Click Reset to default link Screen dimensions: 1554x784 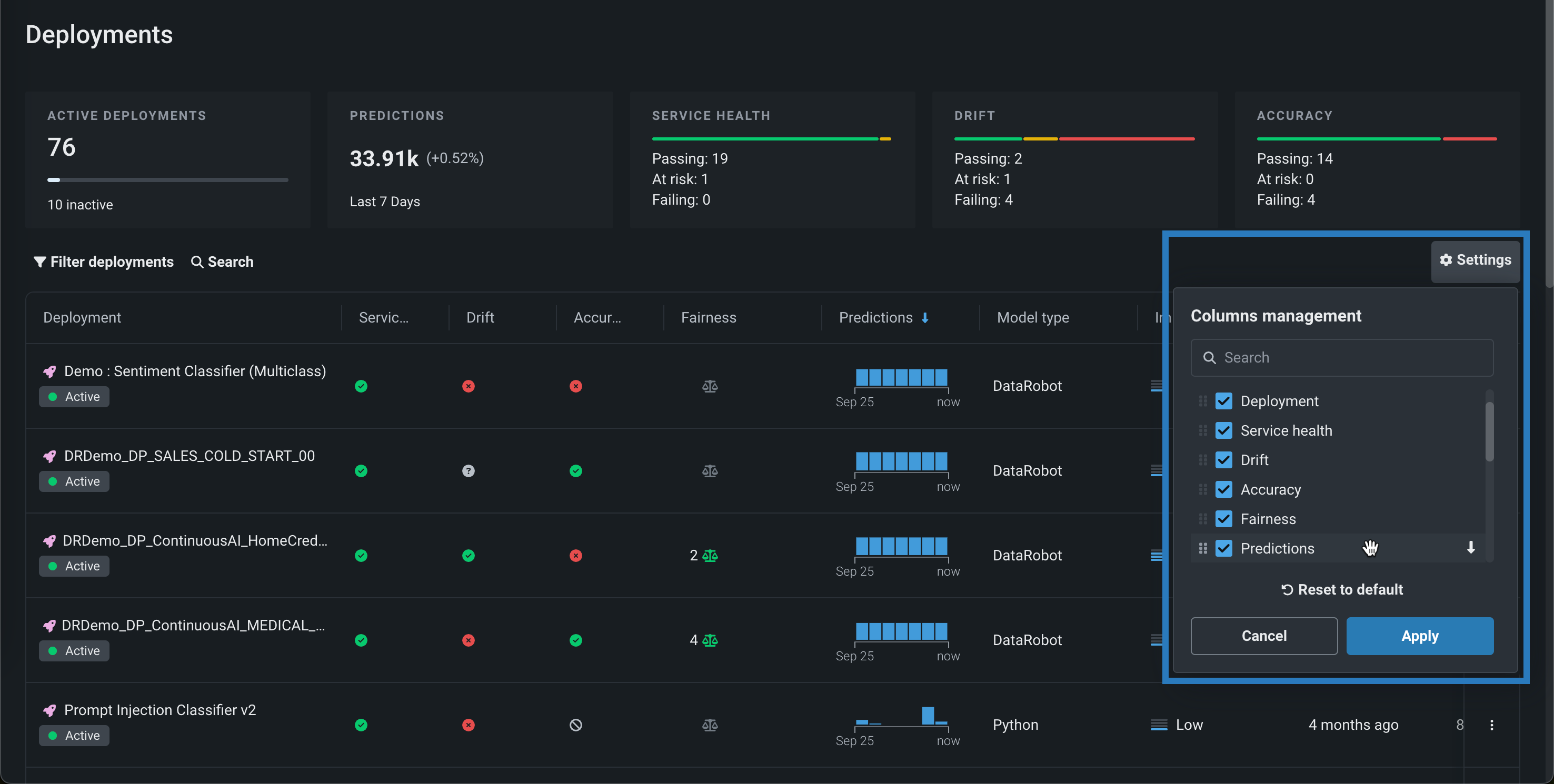coord(1342,589)
